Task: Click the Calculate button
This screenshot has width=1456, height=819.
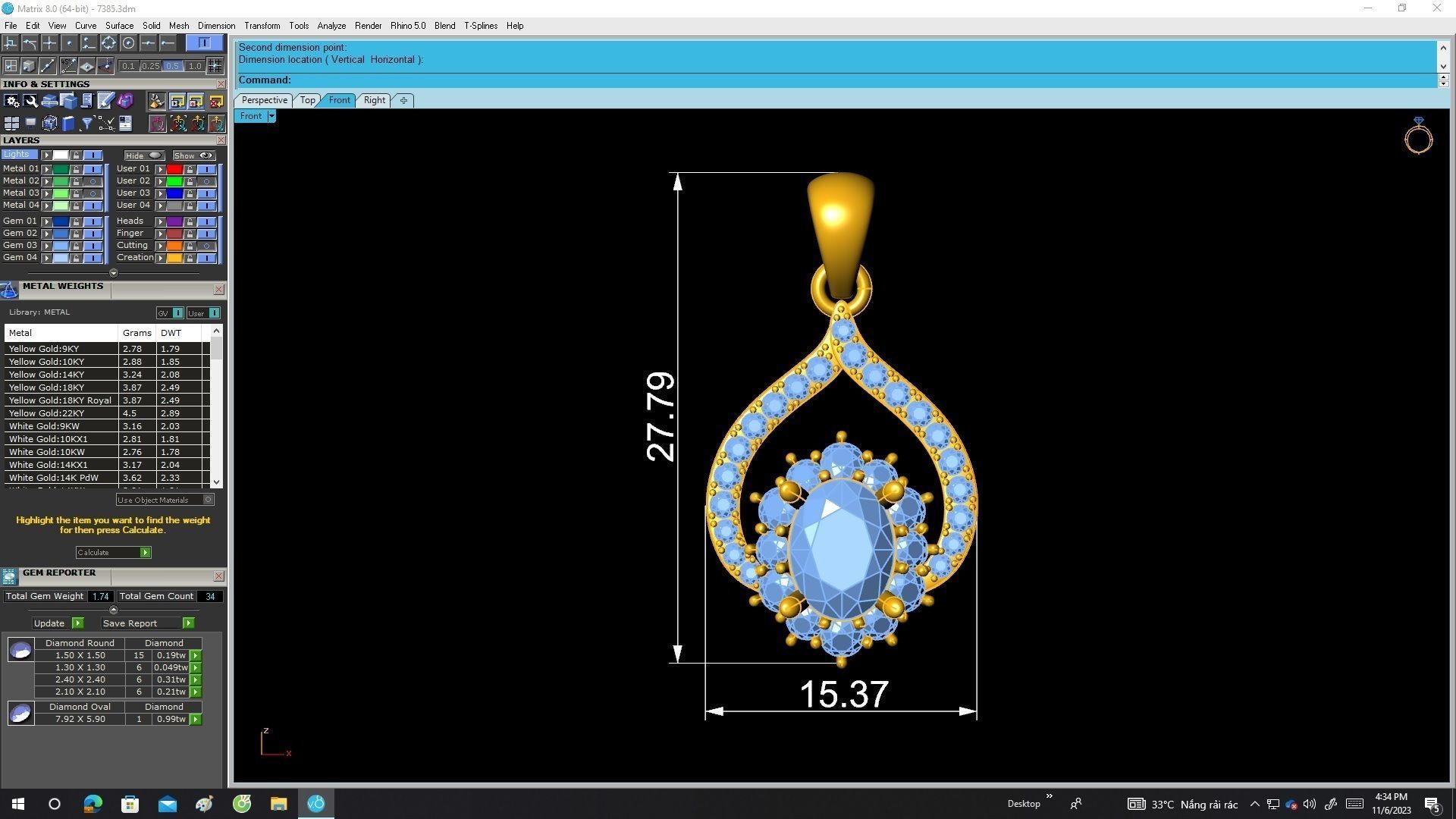Action: coord(113,553)
